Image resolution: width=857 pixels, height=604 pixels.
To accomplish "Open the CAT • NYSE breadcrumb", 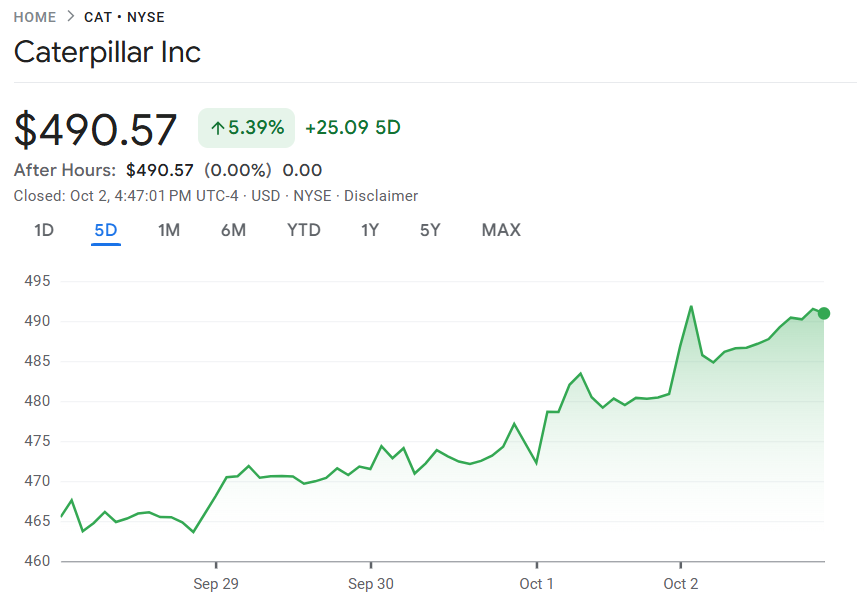I will pyautogui.click(x=125, y=17).
